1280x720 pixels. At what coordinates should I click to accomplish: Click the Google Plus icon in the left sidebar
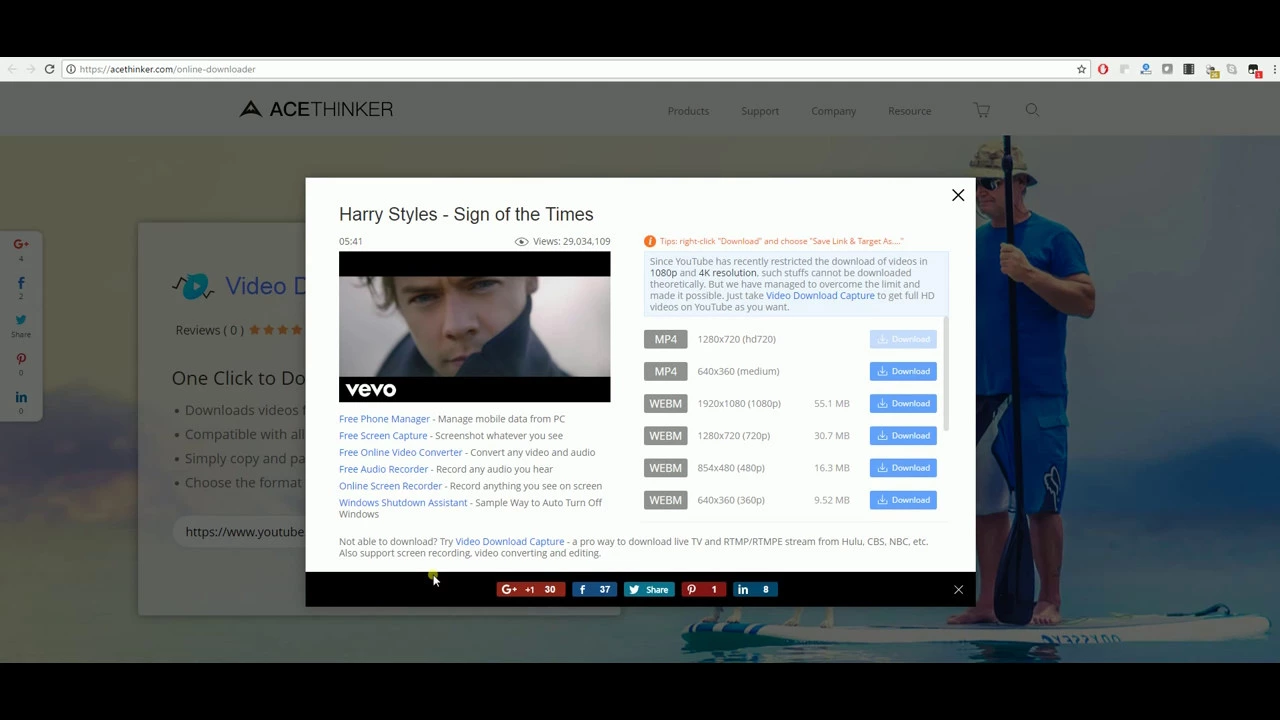click(x=20, y=244)
